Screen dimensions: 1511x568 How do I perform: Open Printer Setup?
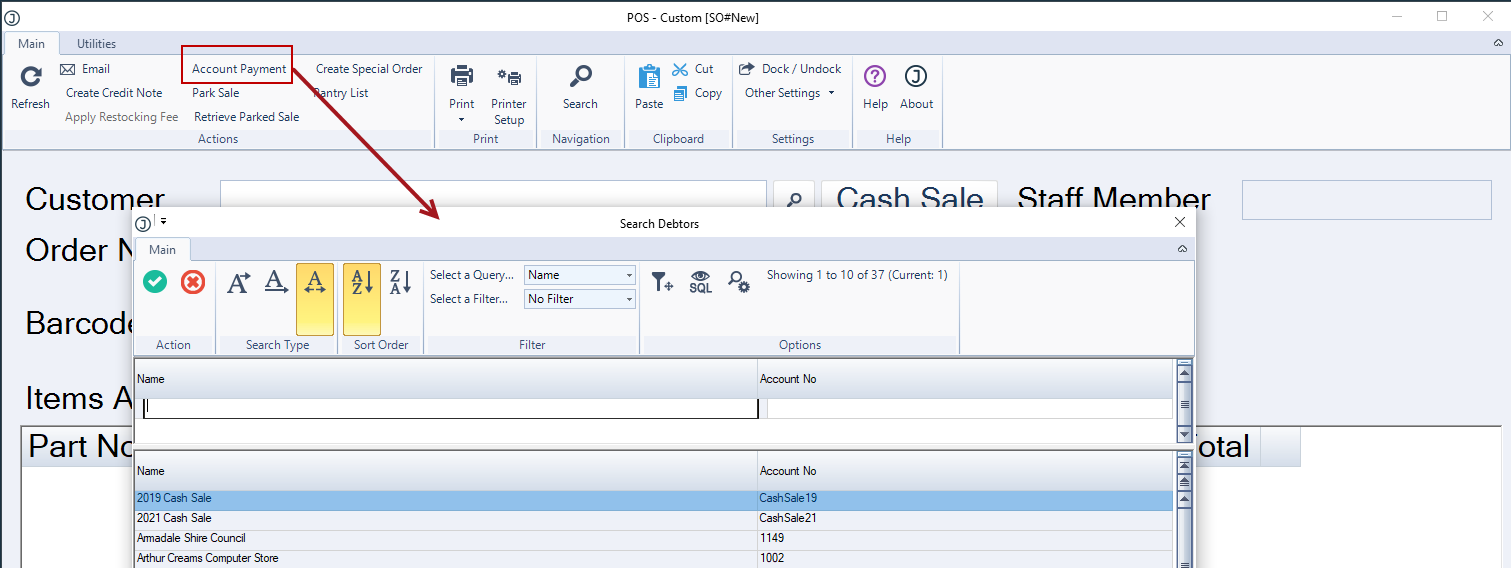click(x=509, y=94)
